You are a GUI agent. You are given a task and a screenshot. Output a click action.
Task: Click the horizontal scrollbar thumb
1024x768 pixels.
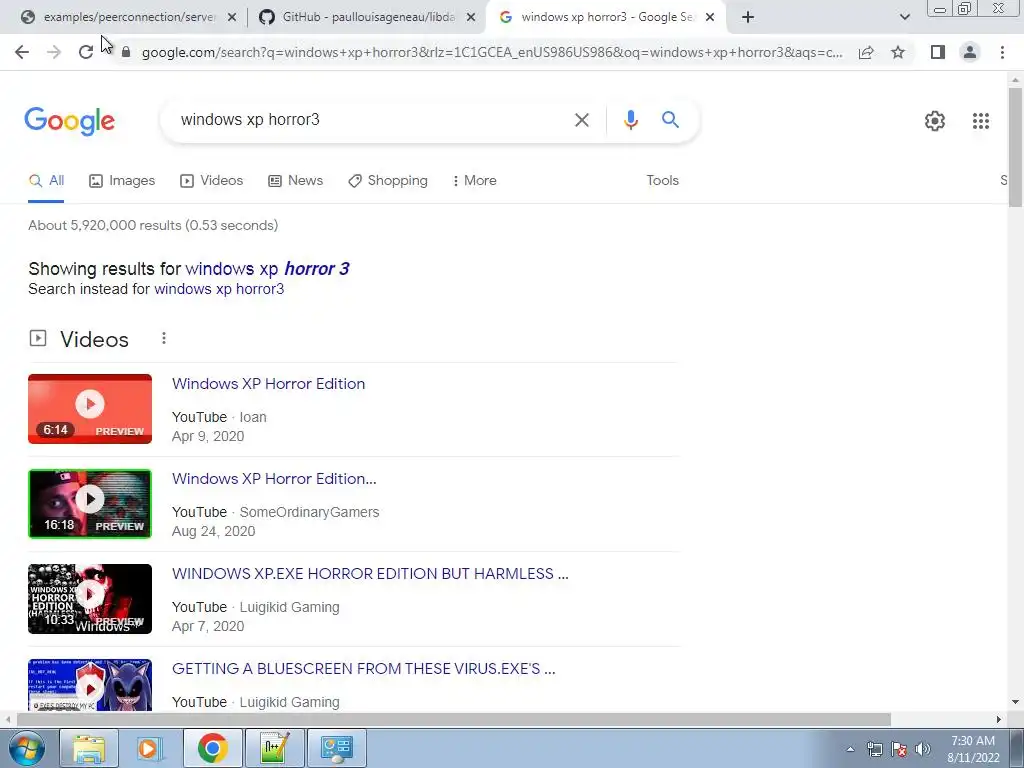[454, 719]
